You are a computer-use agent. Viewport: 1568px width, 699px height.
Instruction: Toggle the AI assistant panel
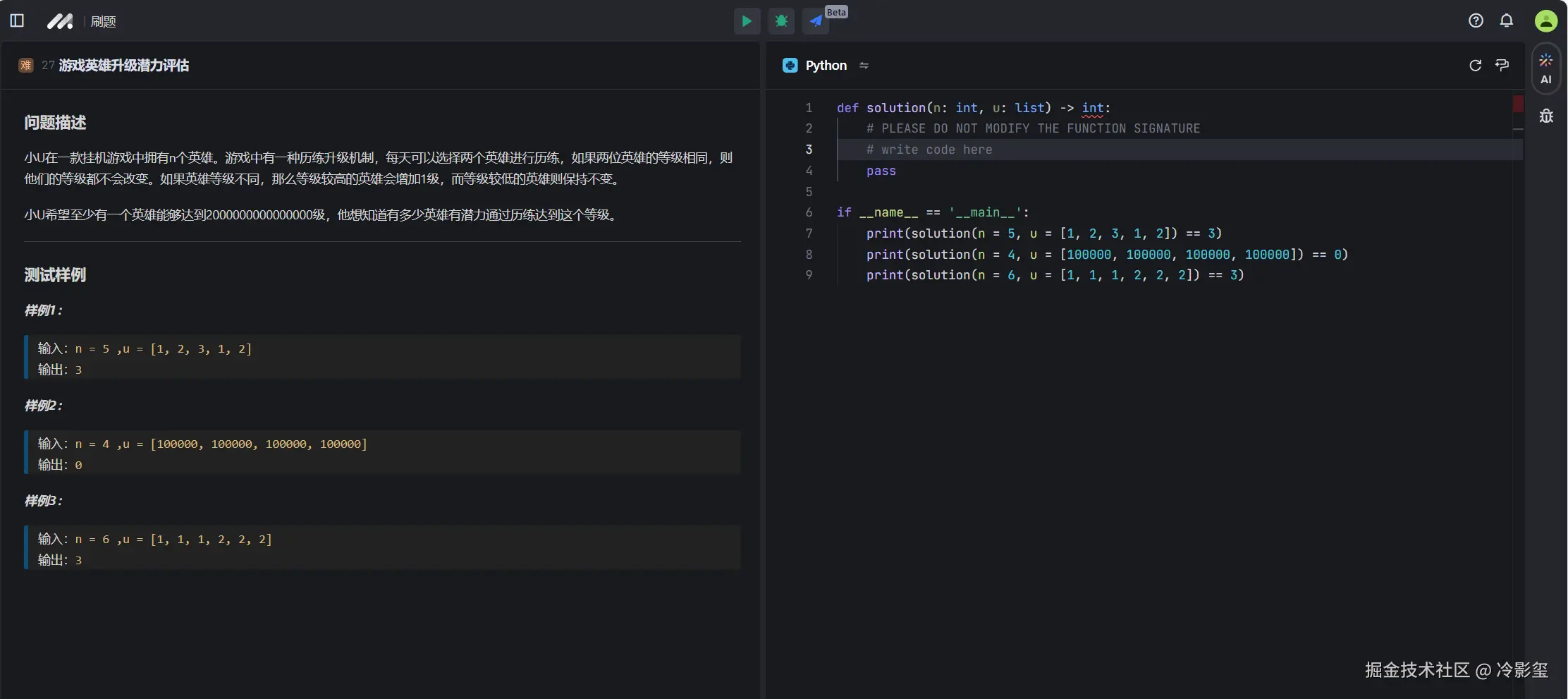[1546, 68]
